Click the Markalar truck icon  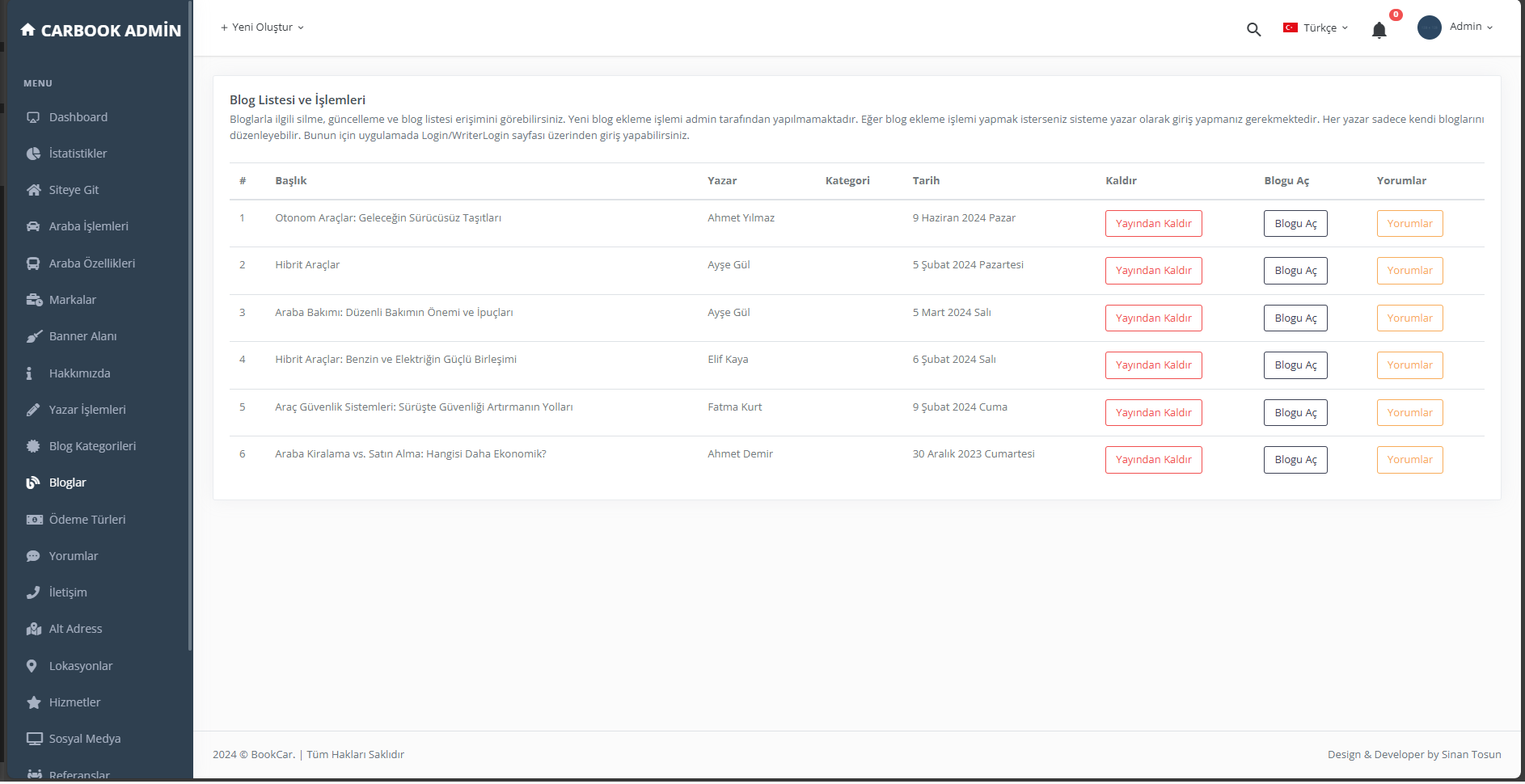pos(33,300)
